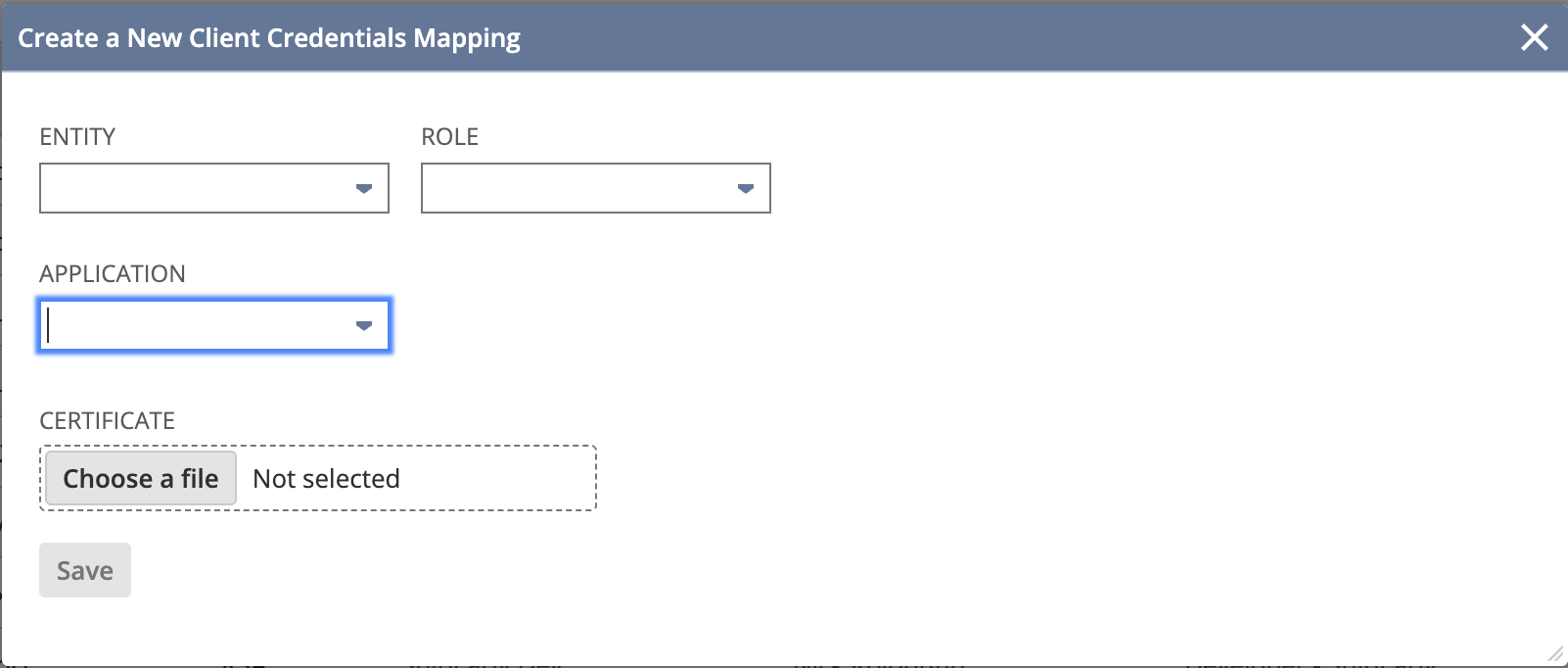Screen dimensions: 1568x668
Task: Click the ROLE field label
Action: tap(450, 136)
